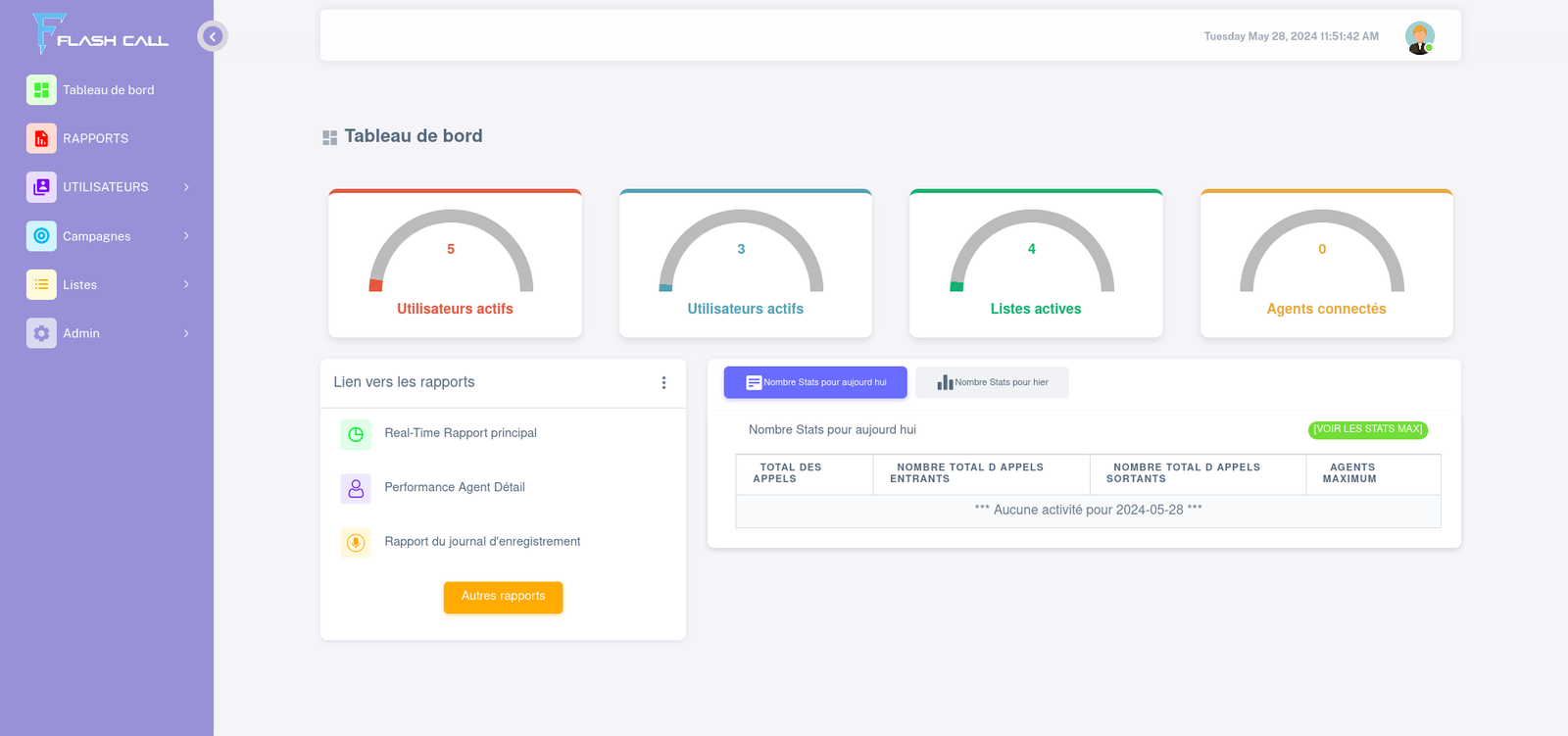The width and height of the screenshot is (1568, 736).
Task: Click the Listes actives label
Action: 1036,309
